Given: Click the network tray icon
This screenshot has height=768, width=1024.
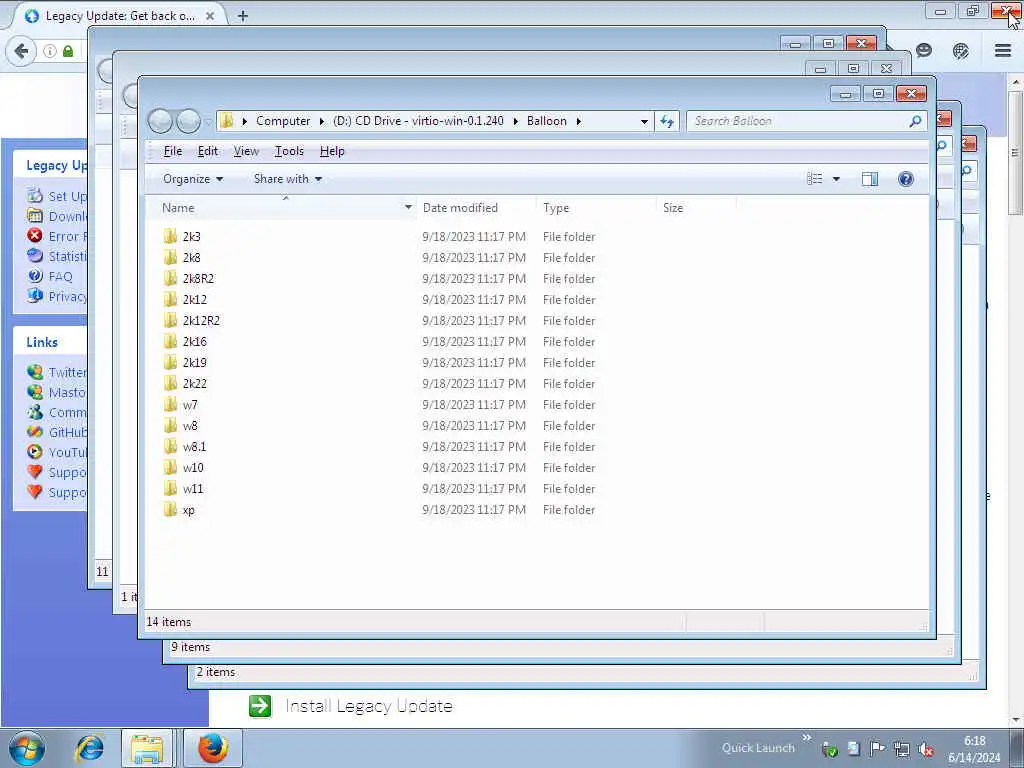Looking at the screenshot, I should coord(902,749).
